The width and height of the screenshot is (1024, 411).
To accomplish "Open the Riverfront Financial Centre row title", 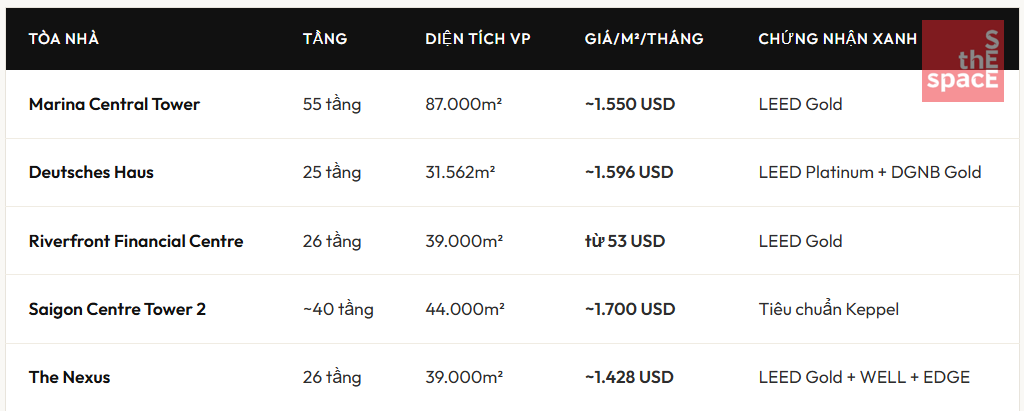I will [x=136, y=241].
